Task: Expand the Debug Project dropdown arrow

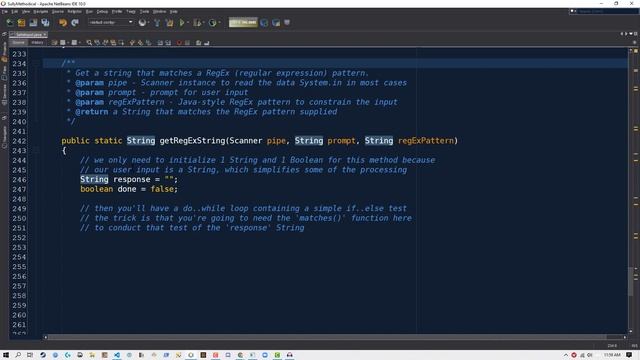Action: tap(204, 23)
